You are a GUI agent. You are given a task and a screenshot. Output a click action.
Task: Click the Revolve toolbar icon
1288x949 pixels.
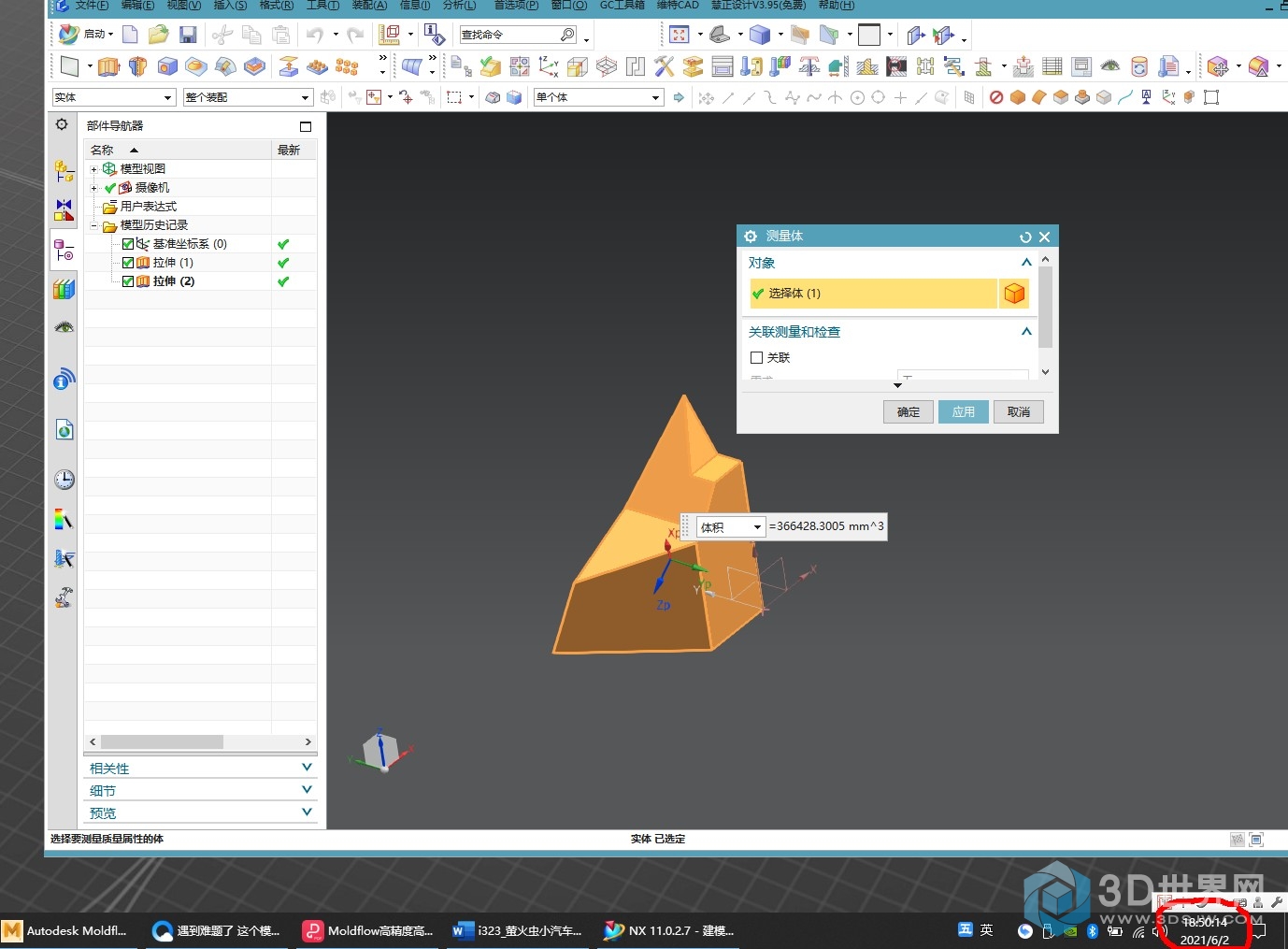coord(138,66)
